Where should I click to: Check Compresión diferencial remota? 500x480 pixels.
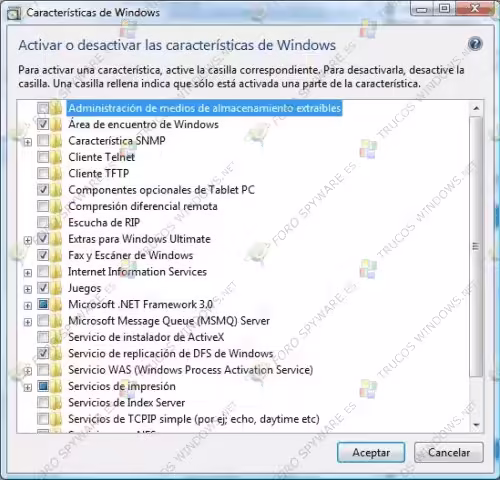(43, 206)
